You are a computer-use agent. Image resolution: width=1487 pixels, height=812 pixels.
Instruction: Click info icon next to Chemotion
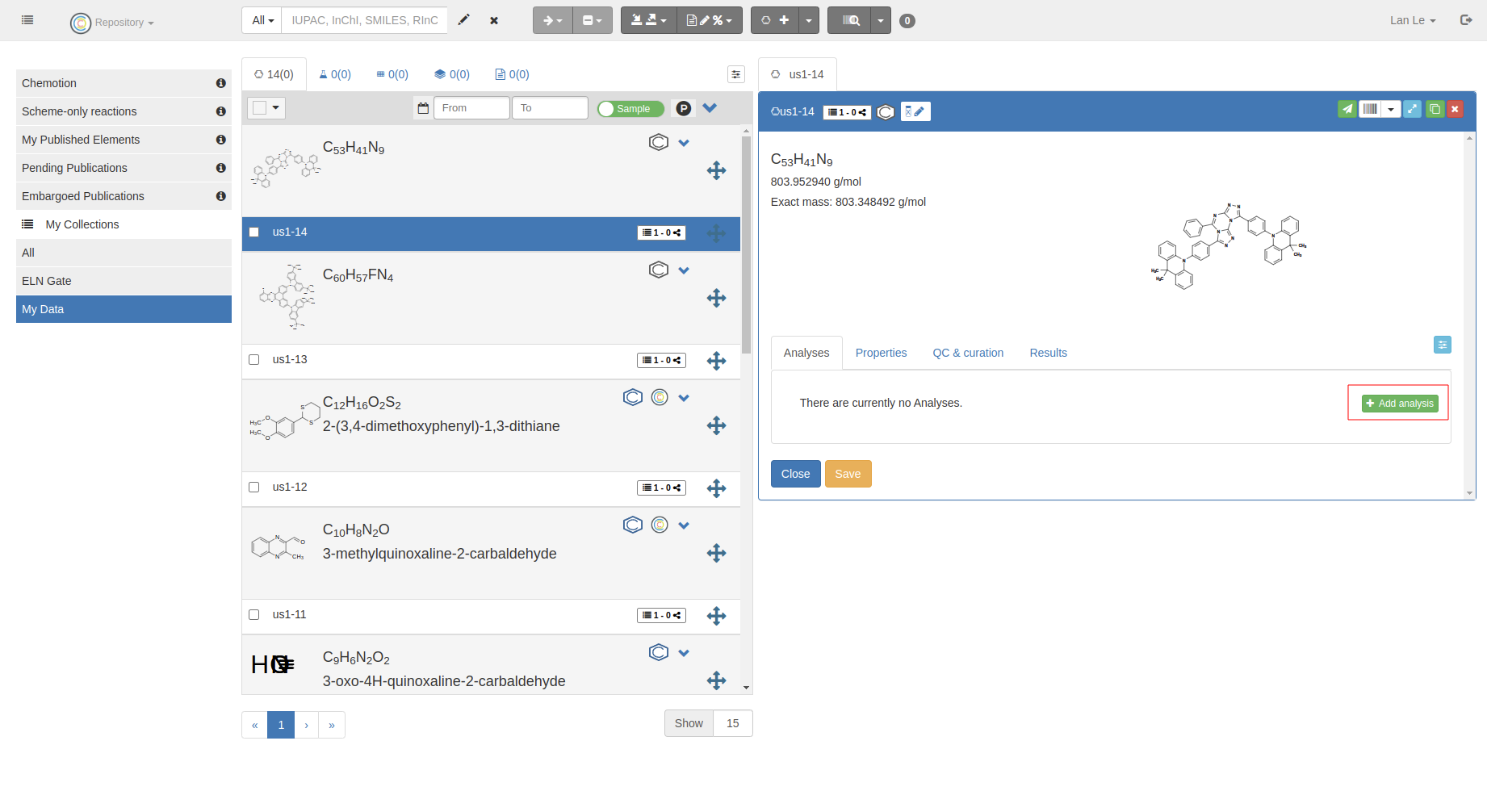(x=220, y=83)
